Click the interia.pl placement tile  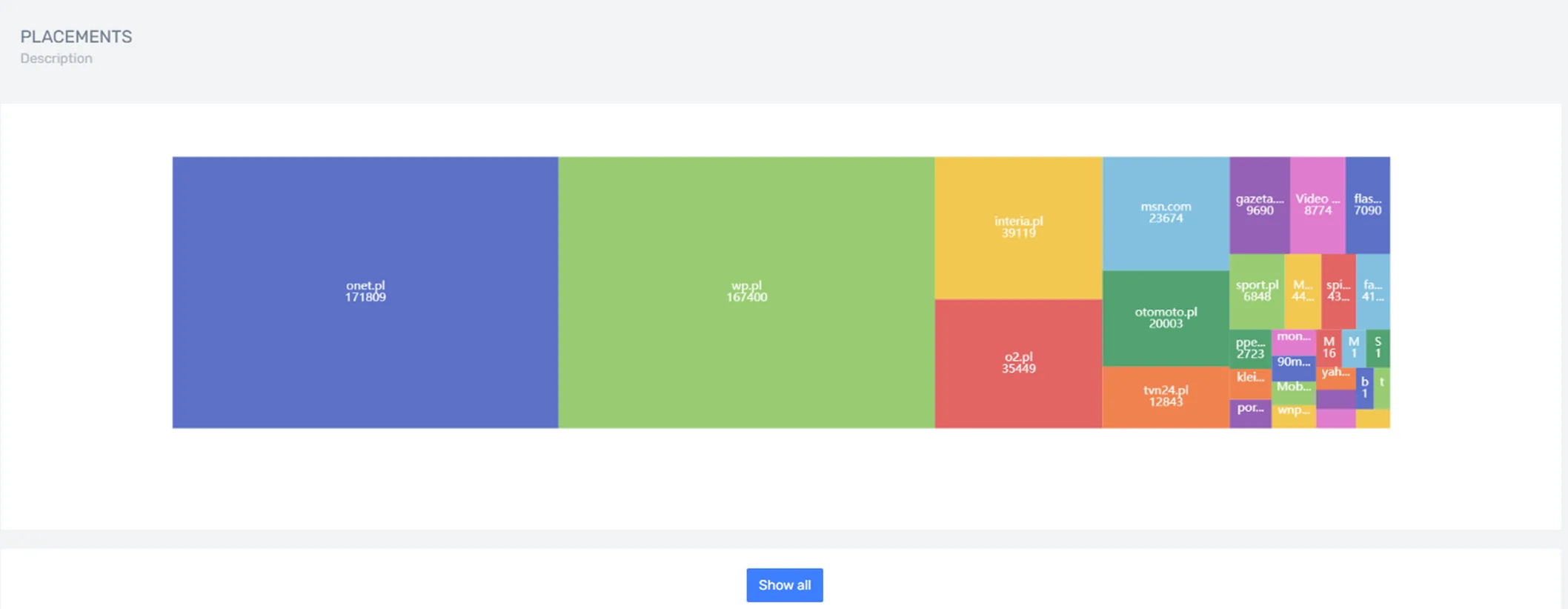pos(1018,227)
